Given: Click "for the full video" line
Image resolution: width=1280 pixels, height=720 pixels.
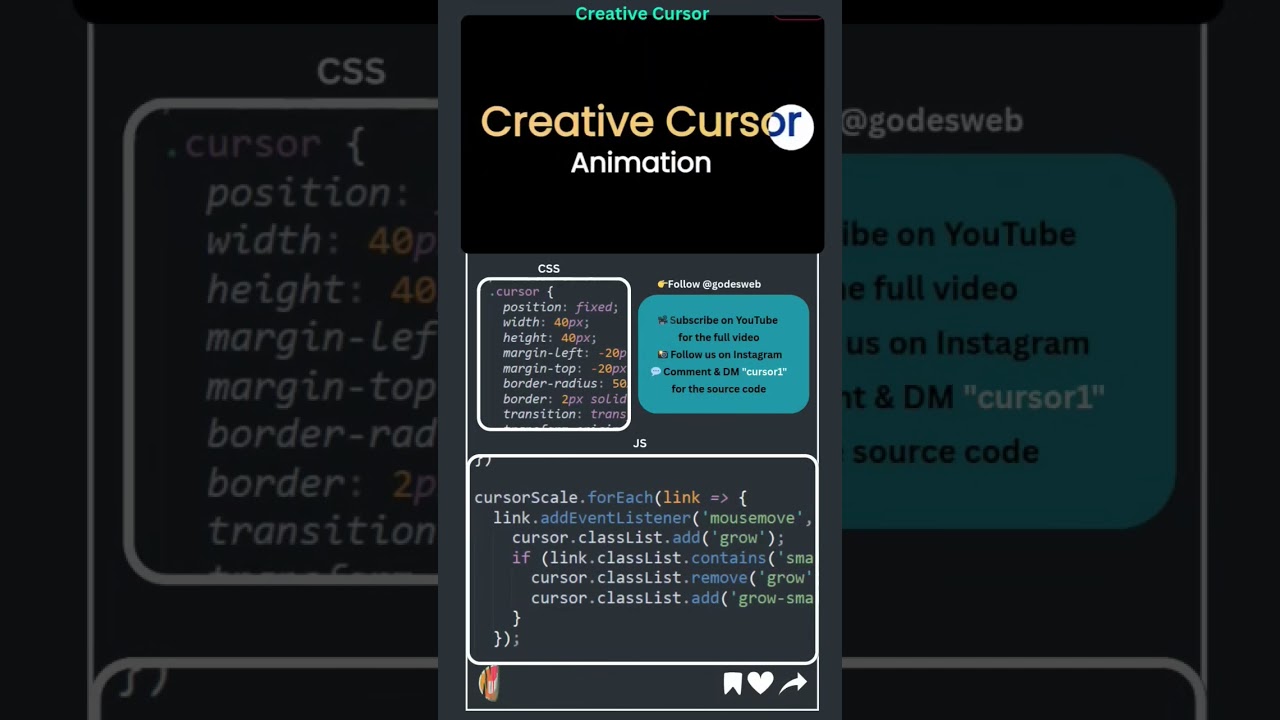Looking at the screenshot, I should (718, 337).
